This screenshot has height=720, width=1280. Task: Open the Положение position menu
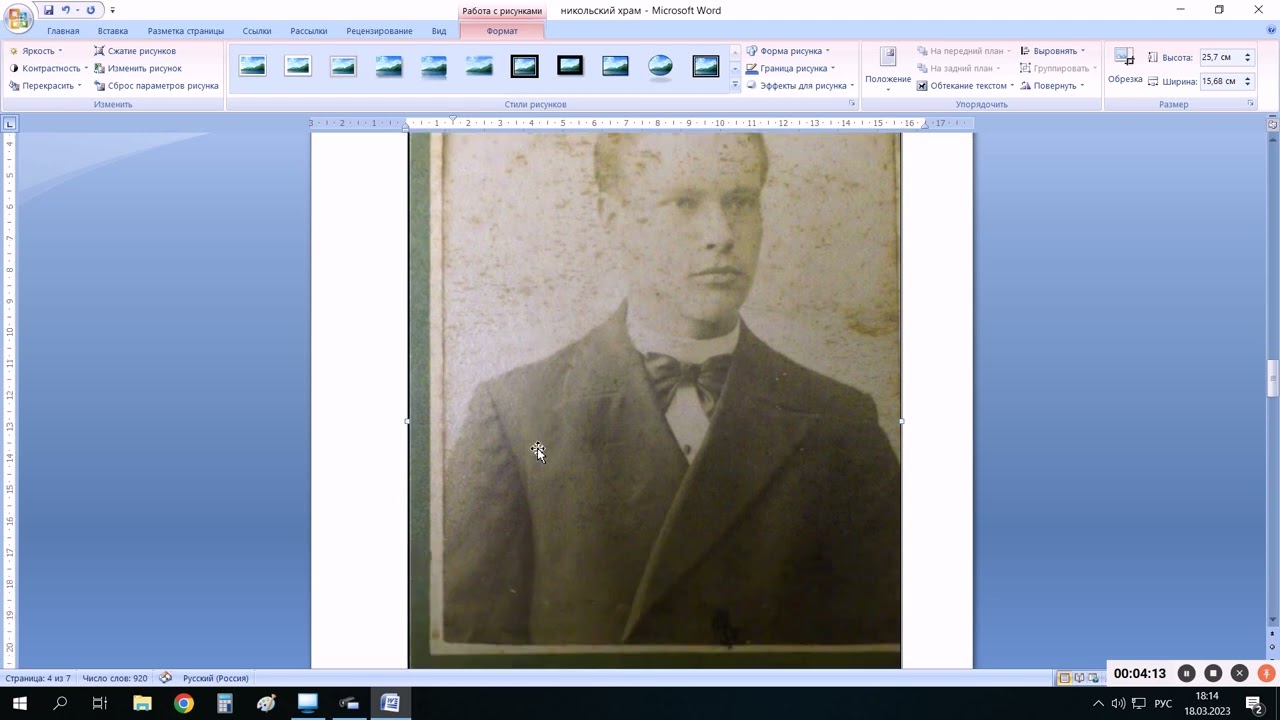click(x=888, y=70)
